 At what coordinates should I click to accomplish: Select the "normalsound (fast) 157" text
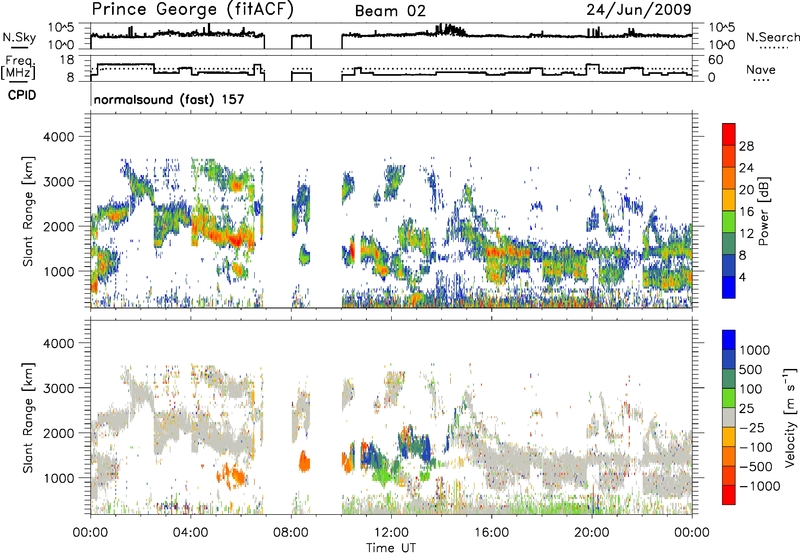pyautogui.click(x=169, y=99)
